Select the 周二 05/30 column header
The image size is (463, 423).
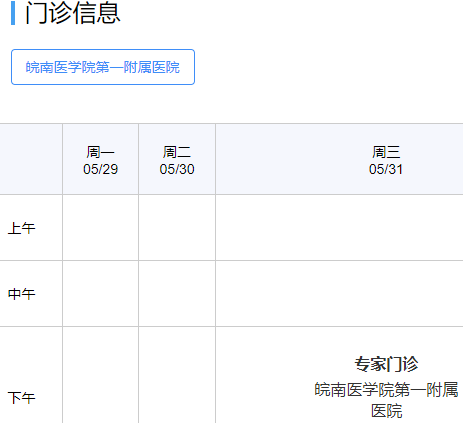(x=177, y=160)
